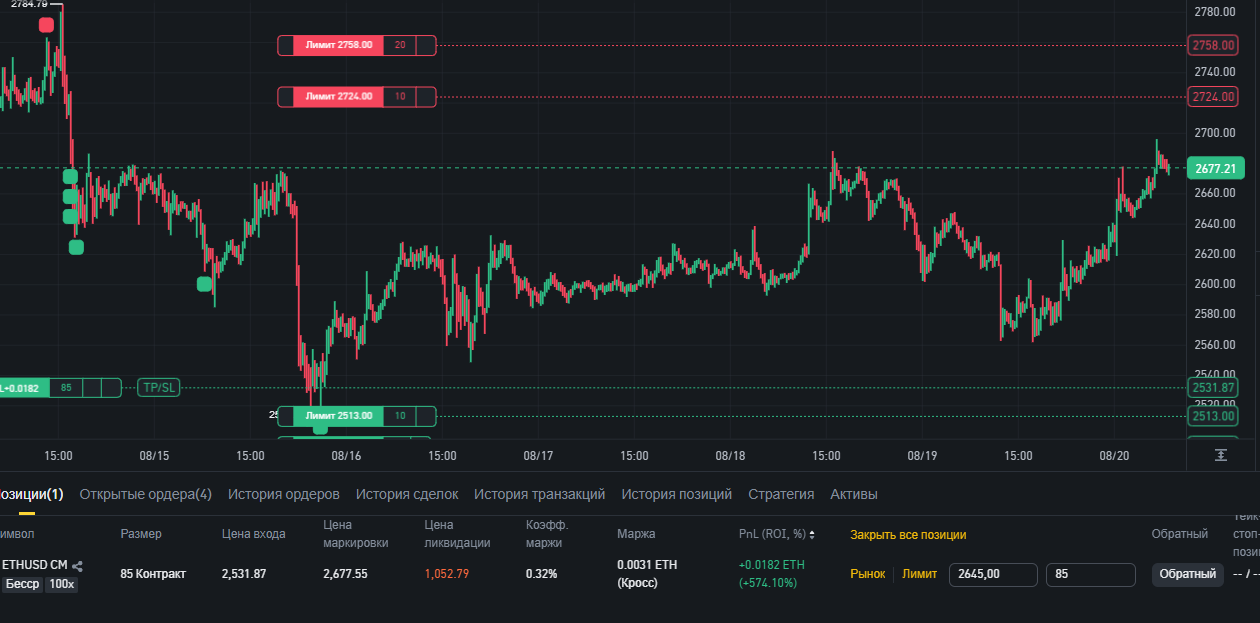Click the close price field showing 2645,00

(992, 575)
